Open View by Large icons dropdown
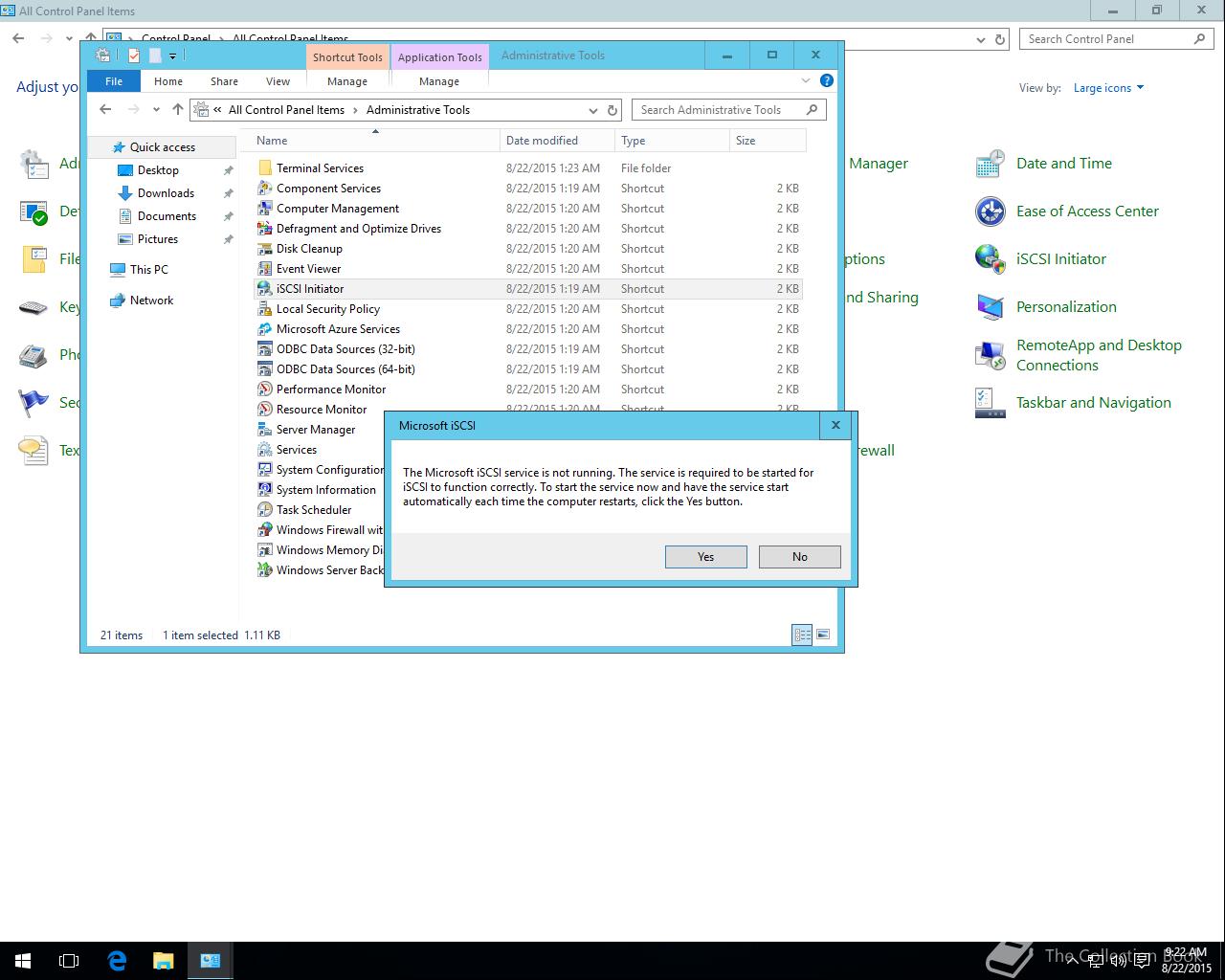The image size is (1225, 980). (1108, 88)
